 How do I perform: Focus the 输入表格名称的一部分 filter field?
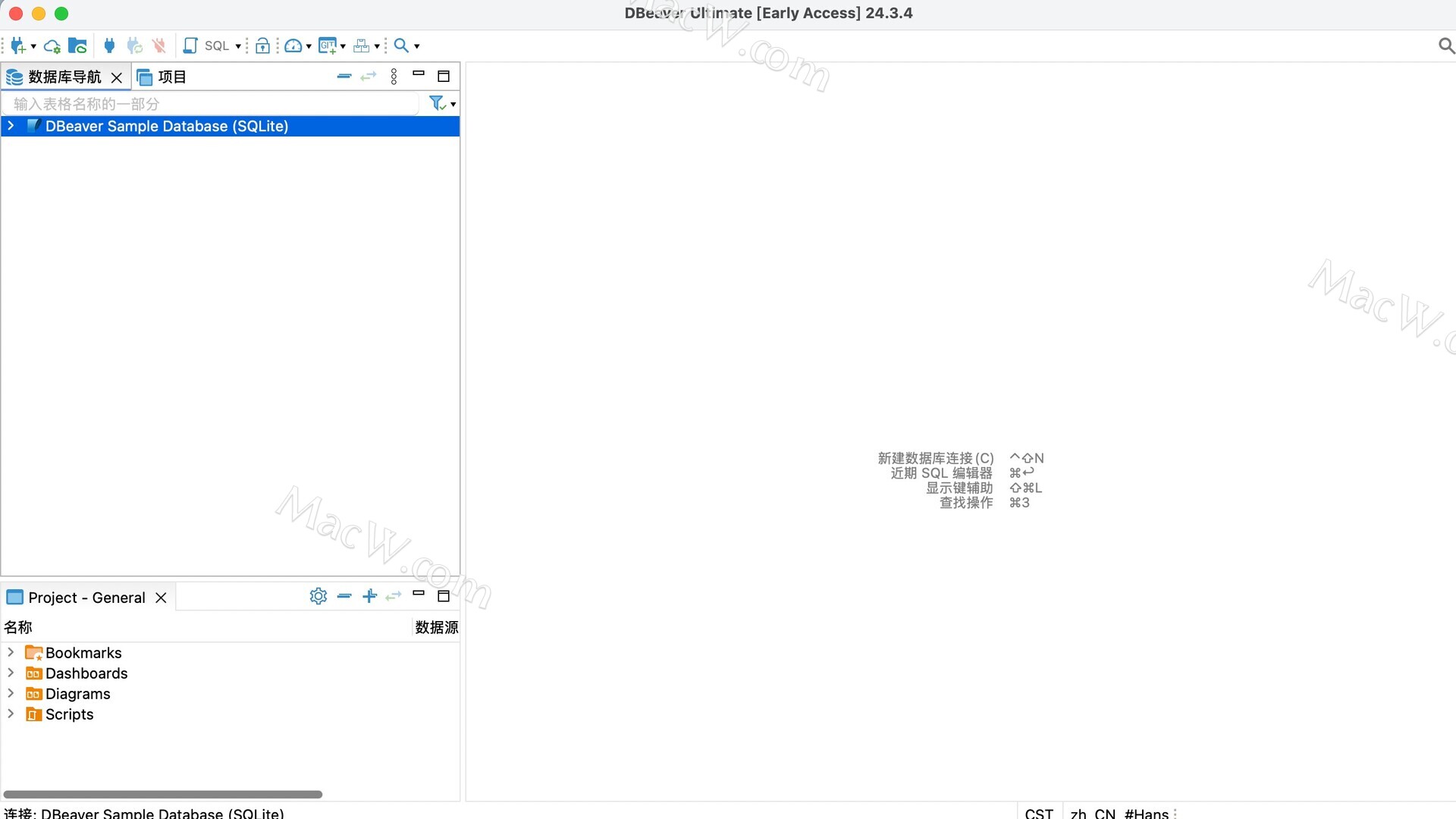[211, 104]
